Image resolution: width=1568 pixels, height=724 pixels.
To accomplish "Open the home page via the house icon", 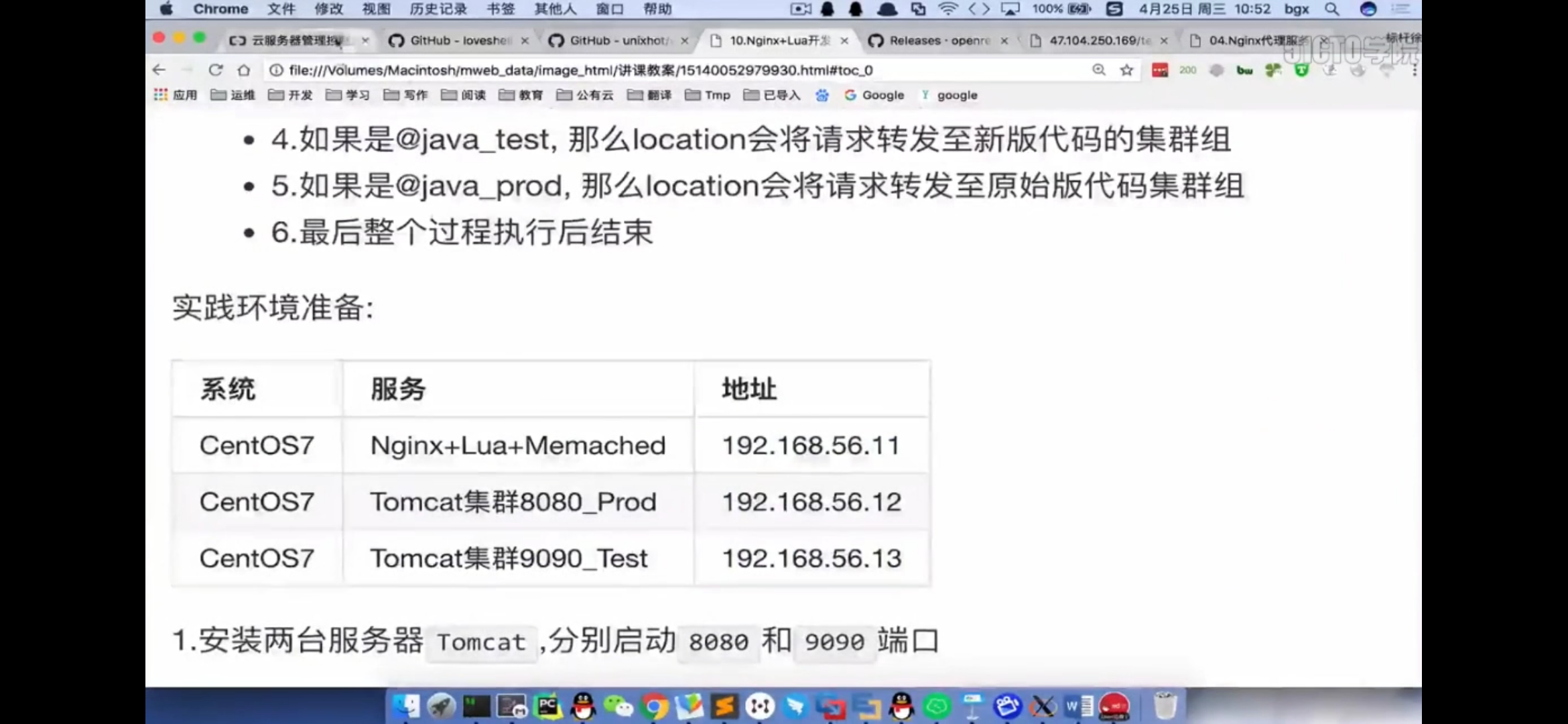I will (244, 70).
